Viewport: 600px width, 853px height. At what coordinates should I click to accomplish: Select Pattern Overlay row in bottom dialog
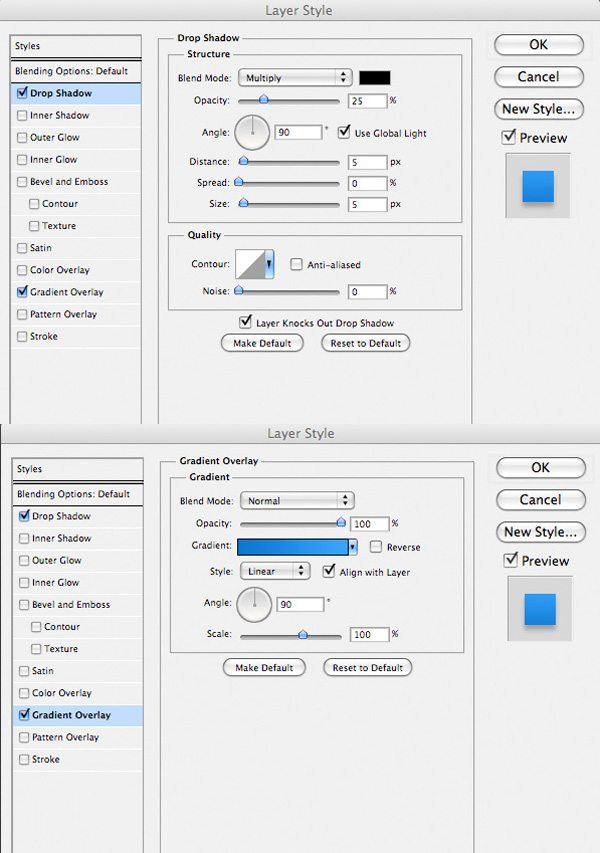(x=78, y=737)
